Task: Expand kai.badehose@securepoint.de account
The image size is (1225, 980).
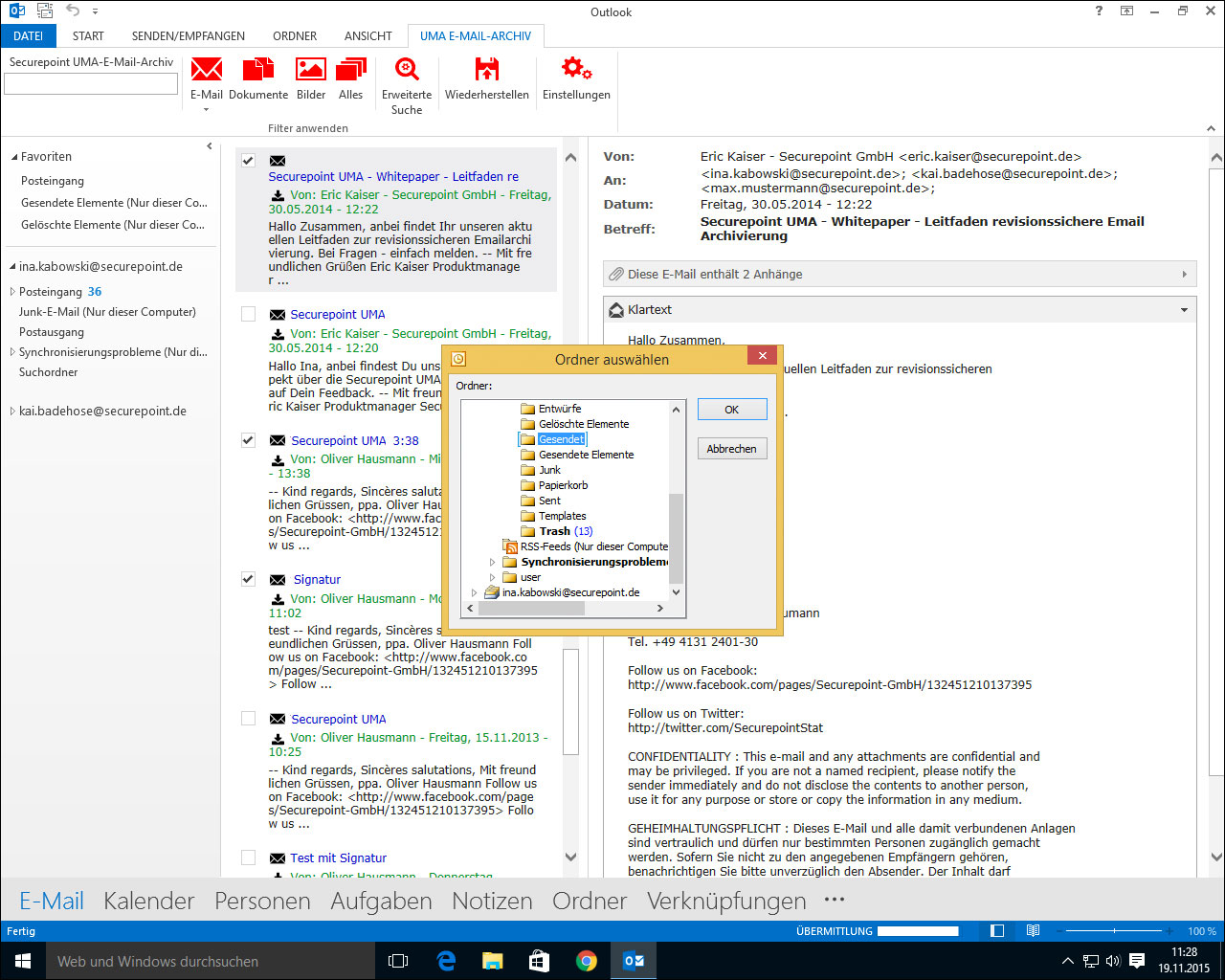Action: pos(12,412)
